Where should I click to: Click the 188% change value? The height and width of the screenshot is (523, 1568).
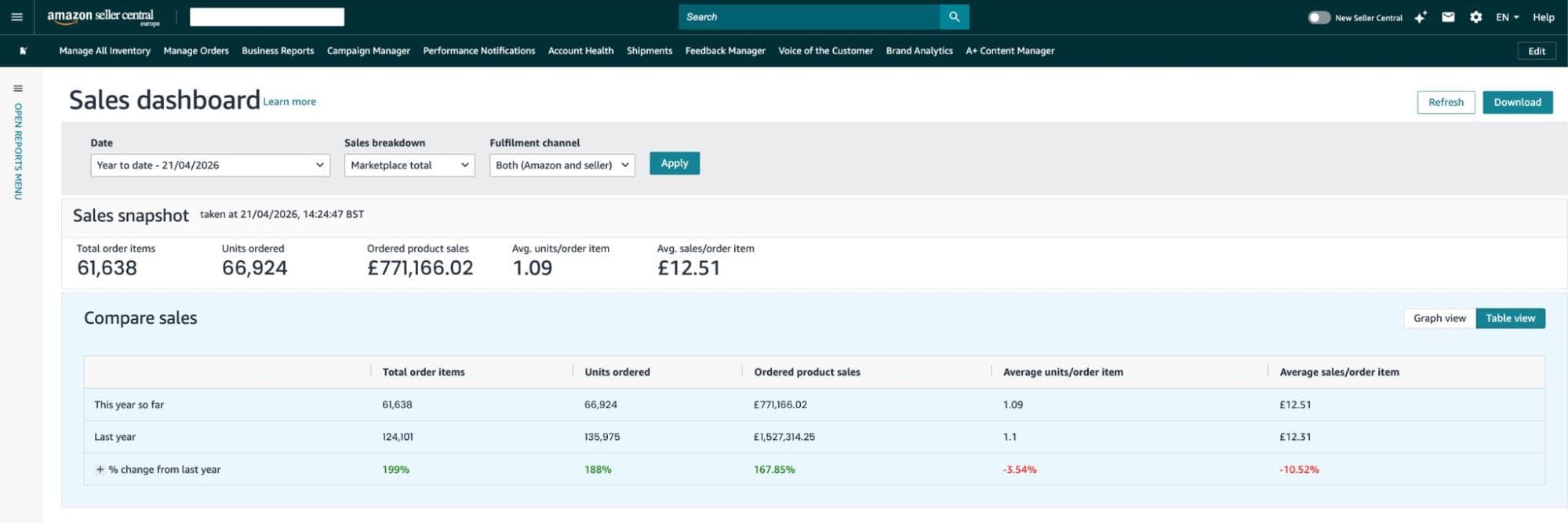(598, 470)
